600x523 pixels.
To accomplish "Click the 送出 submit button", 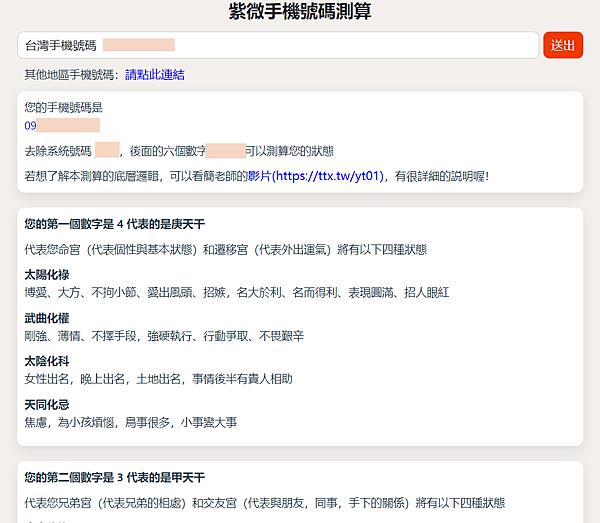I will pos(563,45).
